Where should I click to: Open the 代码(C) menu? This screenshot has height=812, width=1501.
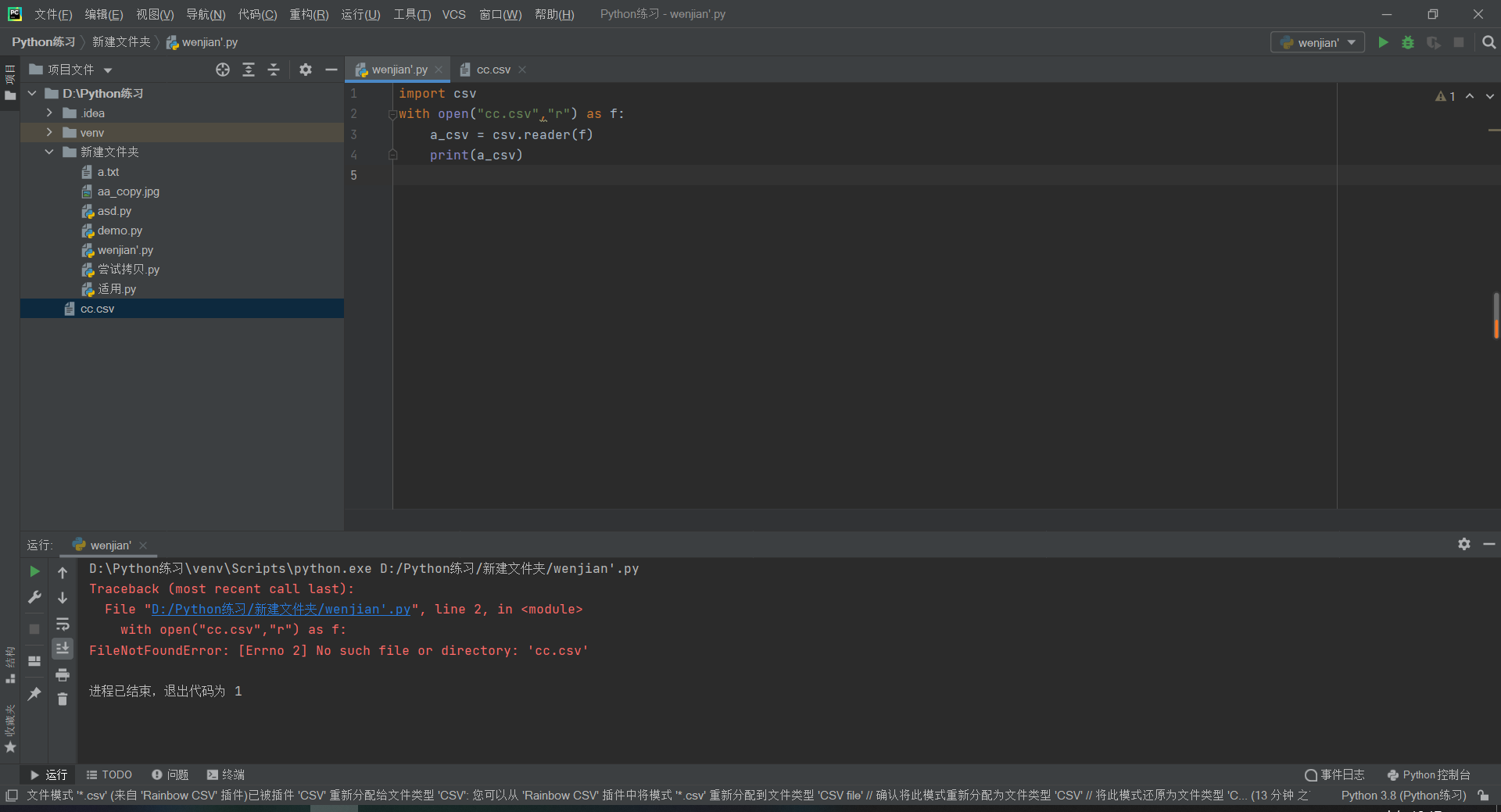click(257, 14)
